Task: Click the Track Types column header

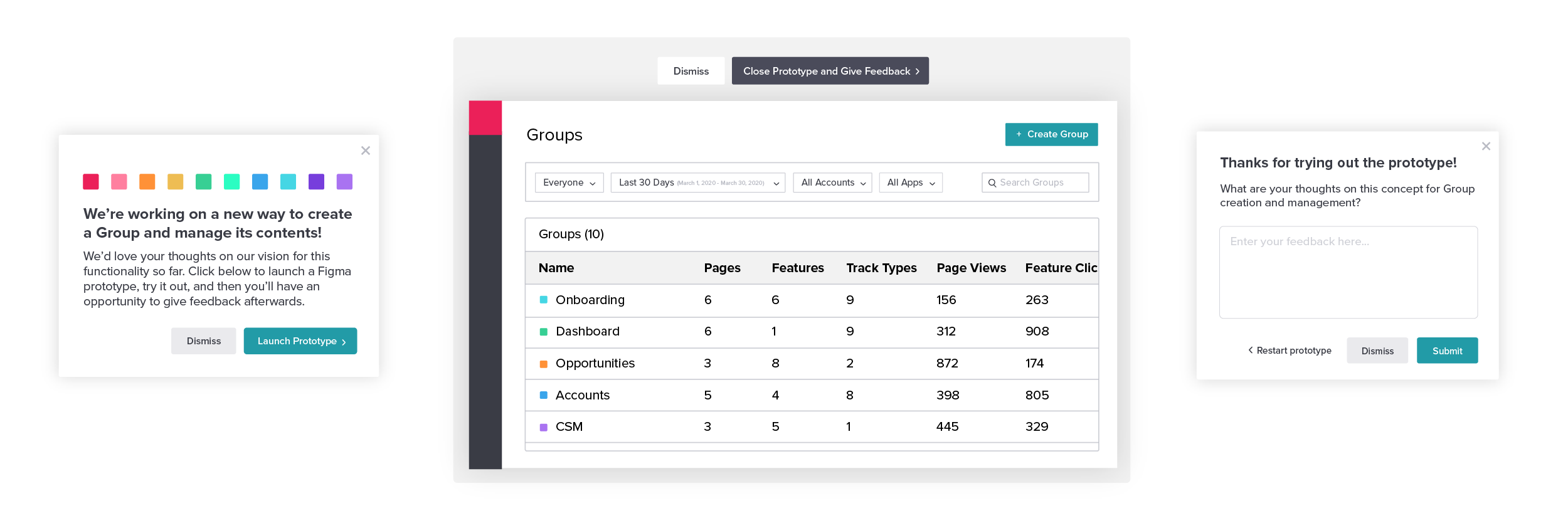Action: click(x=882, y=268)
